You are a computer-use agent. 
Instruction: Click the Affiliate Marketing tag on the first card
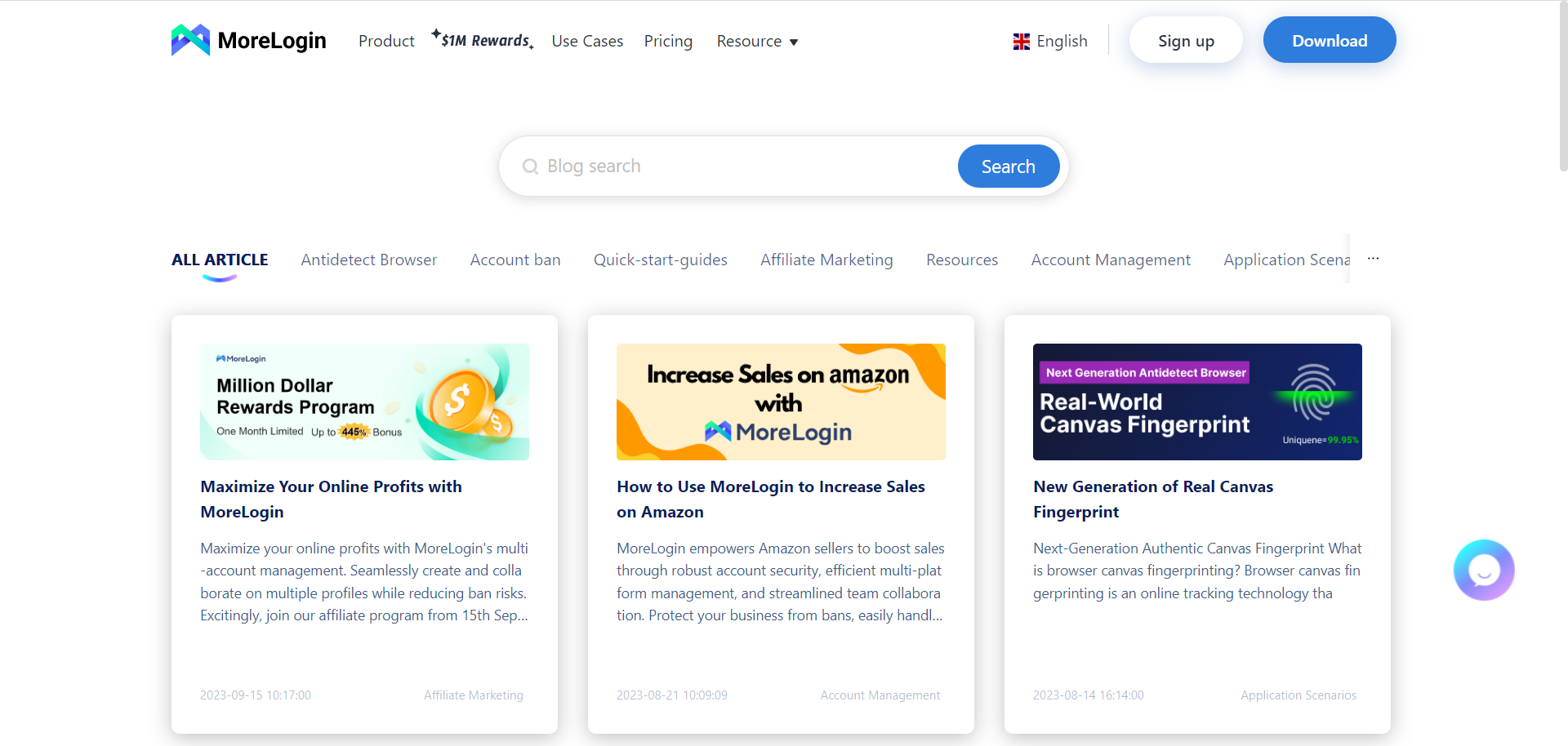coord(473,695)
